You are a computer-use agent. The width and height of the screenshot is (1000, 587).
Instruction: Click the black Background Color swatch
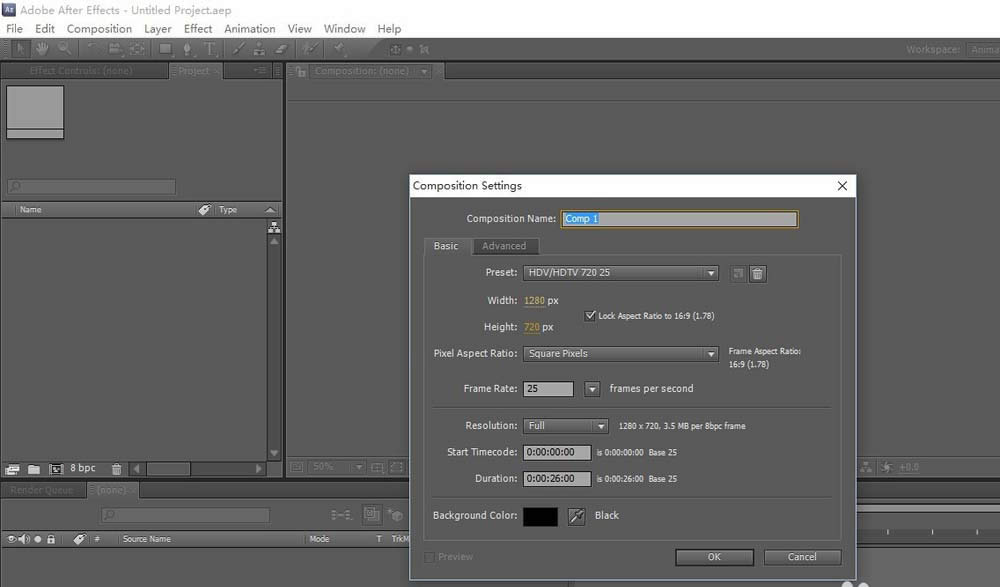pos(540,516)
